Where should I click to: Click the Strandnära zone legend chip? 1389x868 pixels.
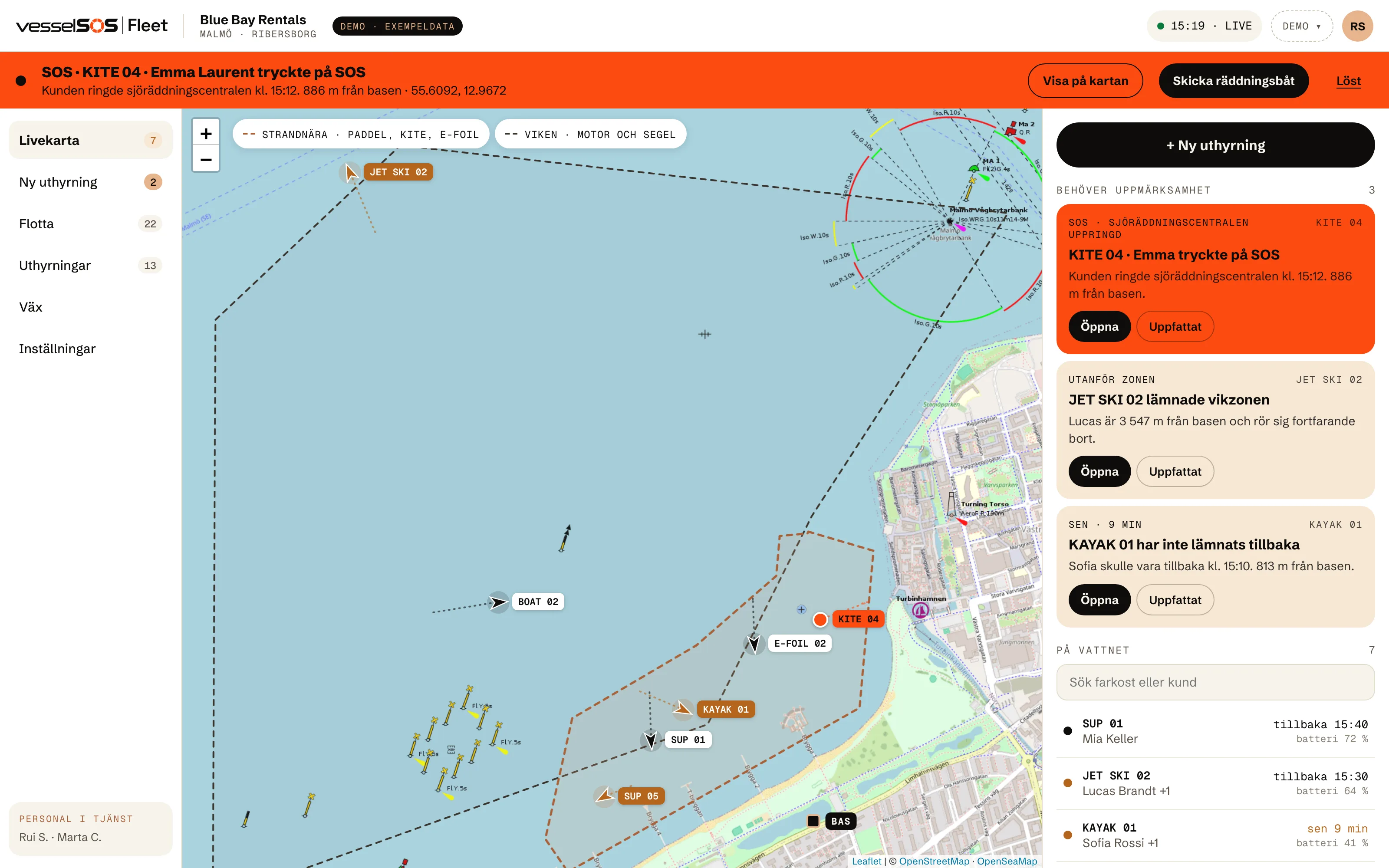360,135
